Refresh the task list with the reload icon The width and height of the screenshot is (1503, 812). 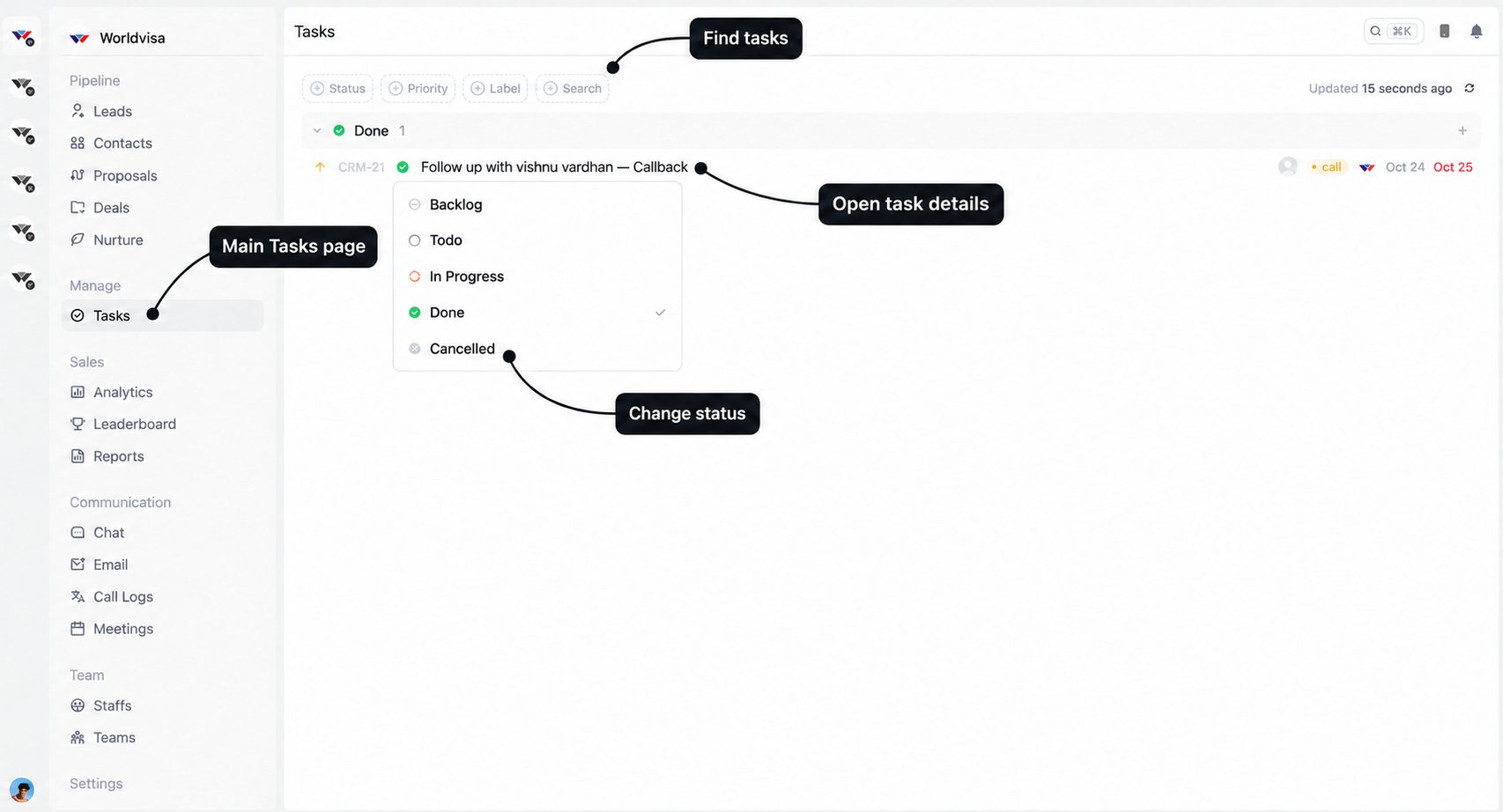(x=1470, y=88)
